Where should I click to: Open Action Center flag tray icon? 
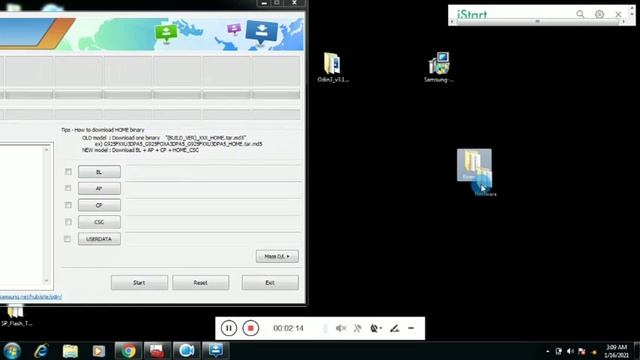pyautogui.click(x=582, y=351)
